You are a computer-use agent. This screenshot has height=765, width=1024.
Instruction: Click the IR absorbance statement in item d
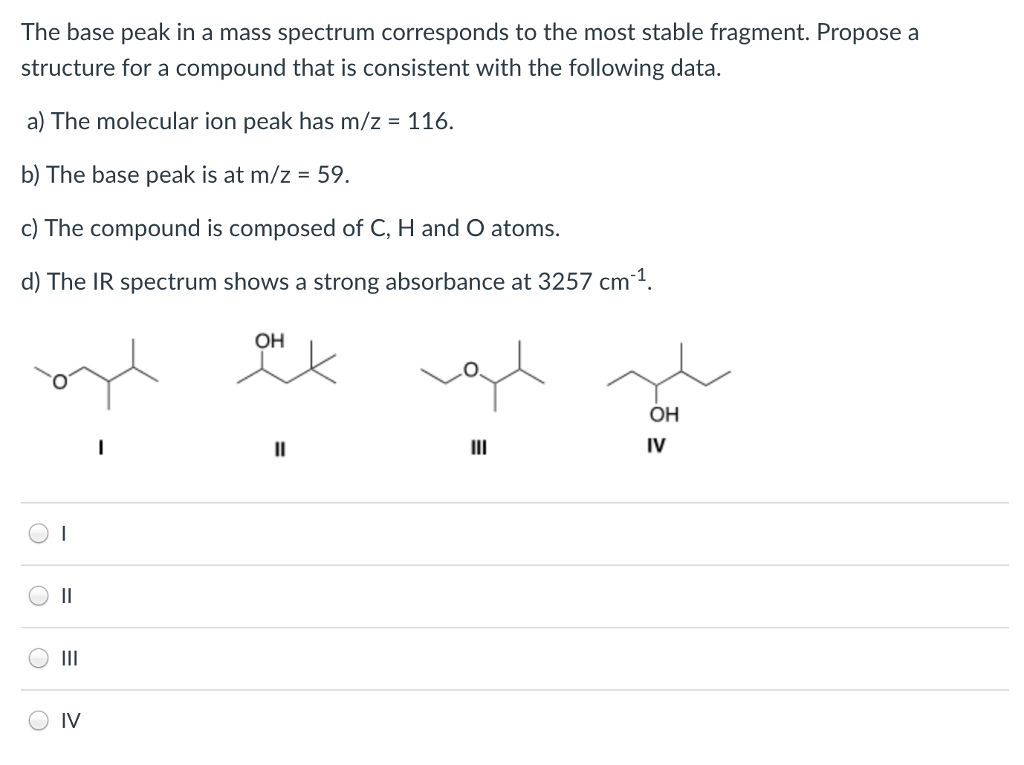(328, 281)
